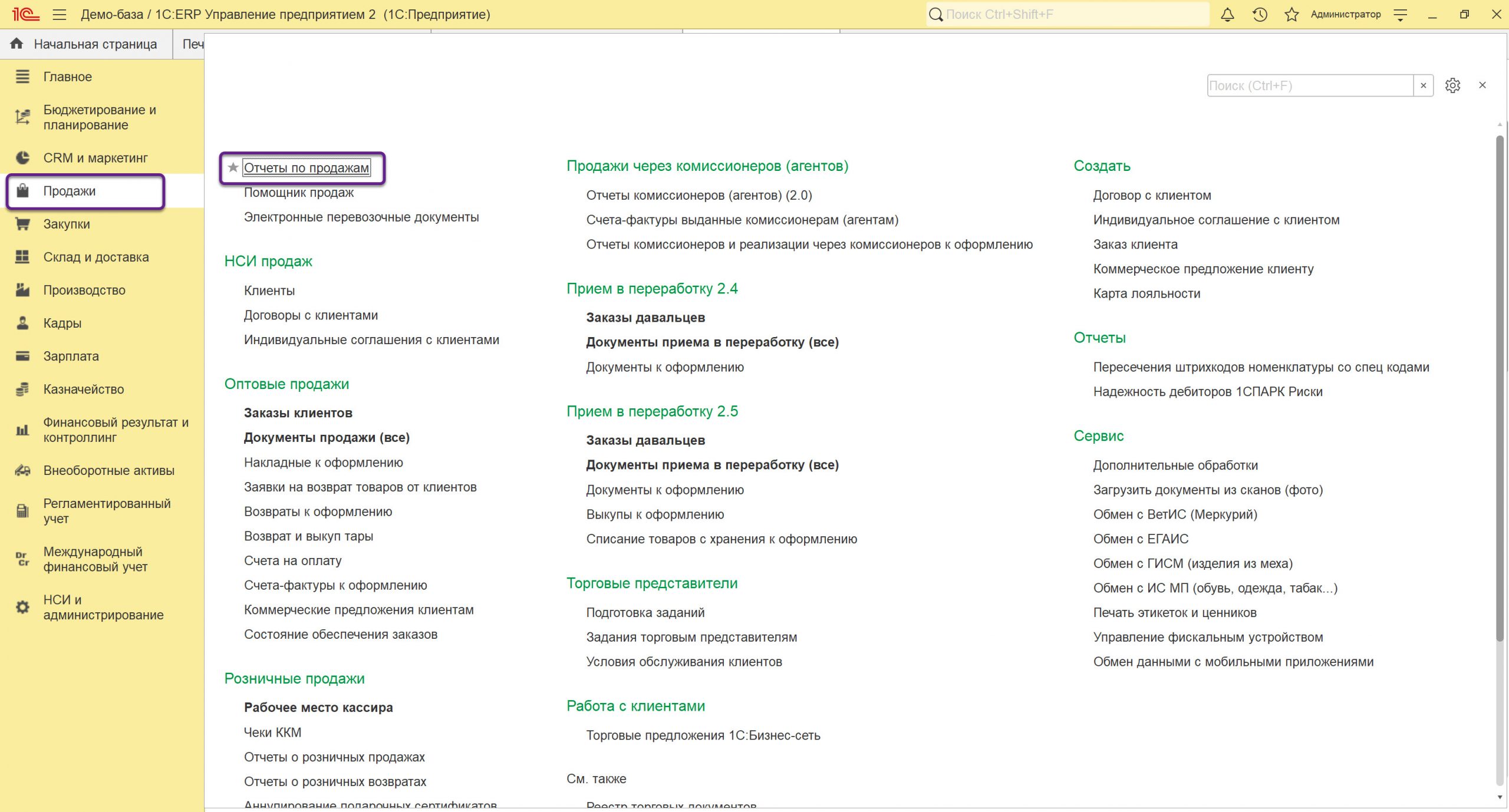Click the Казначейство coins icon
The height and width of the screenshot is (812, 1509).
point(22,389)
